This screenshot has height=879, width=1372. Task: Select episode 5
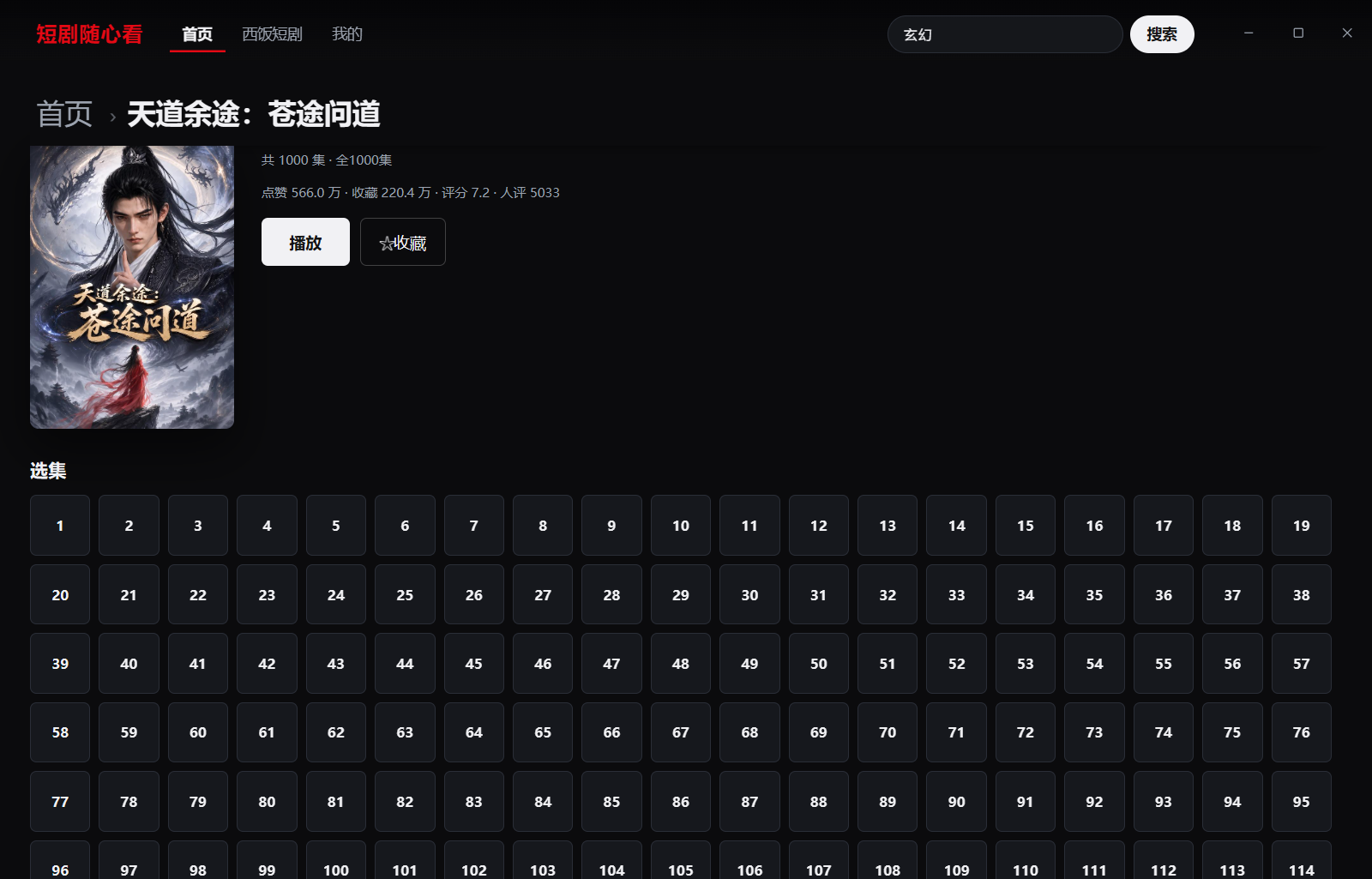(x=336, y=526)
